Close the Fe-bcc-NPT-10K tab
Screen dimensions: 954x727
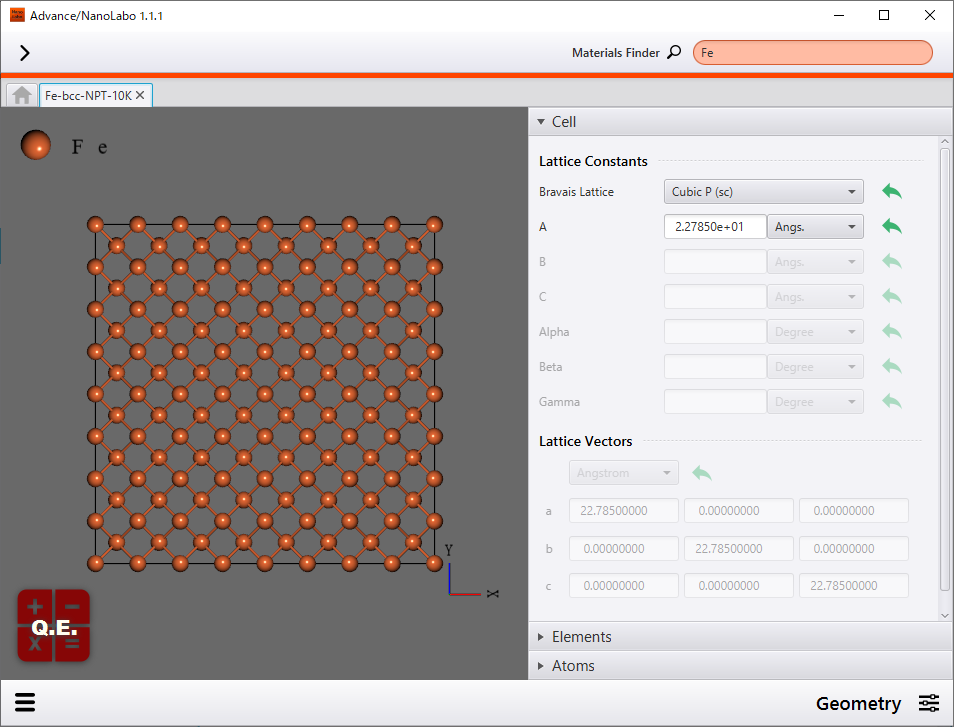(140, 96)
